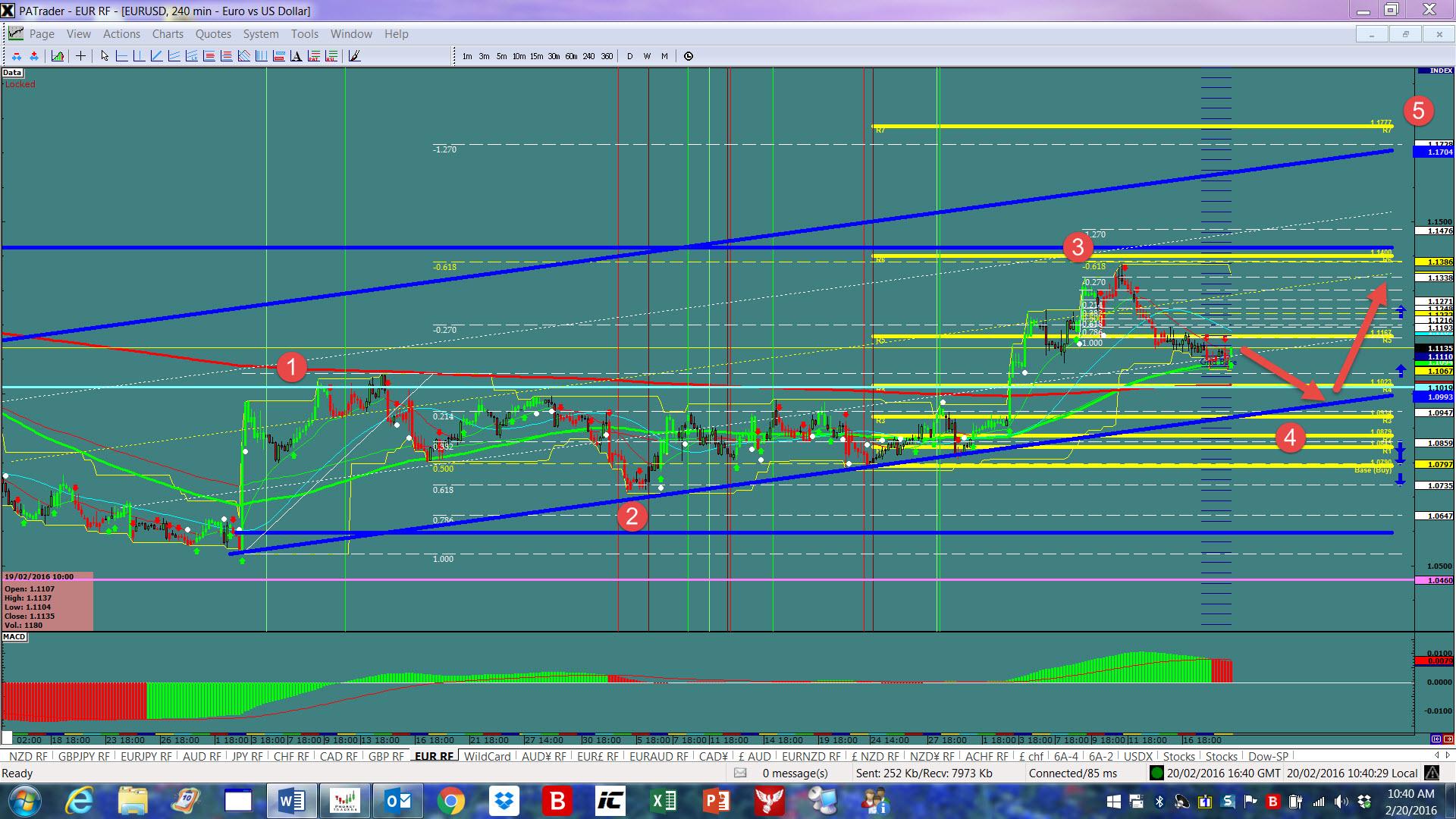The width and height of the screenshot is (1456, 819).
Task: Click the volume icon in system tray
Action: pos(1341,802)
